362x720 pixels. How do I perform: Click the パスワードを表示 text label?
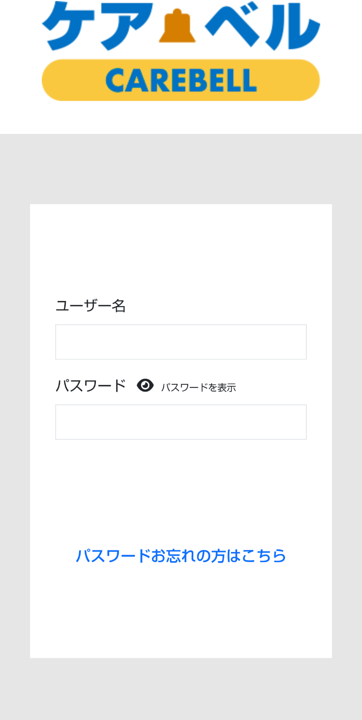click(x=198, y=388)
